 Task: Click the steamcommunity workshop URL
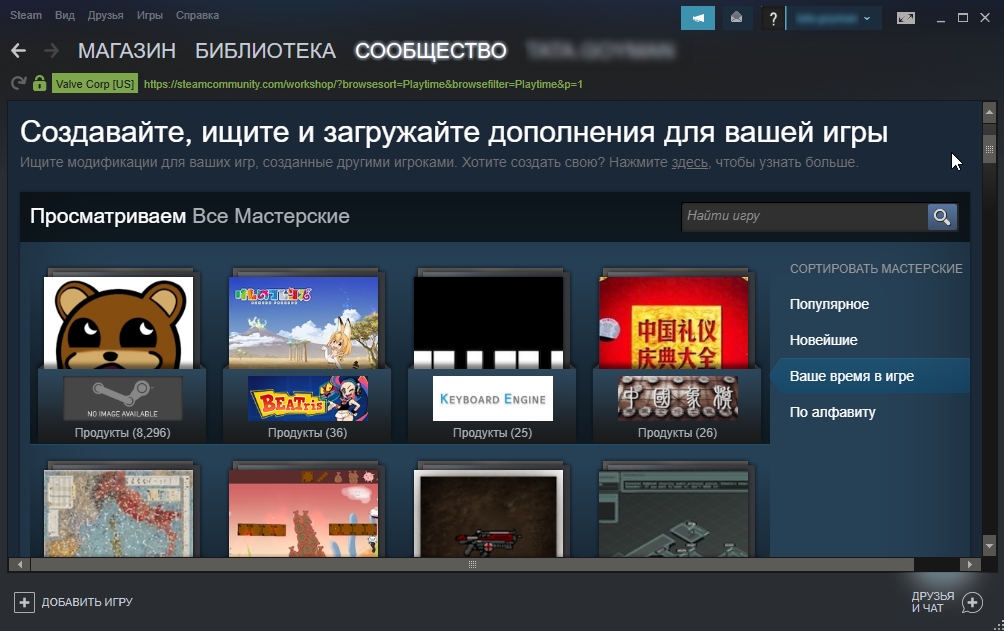coord(363,84)
